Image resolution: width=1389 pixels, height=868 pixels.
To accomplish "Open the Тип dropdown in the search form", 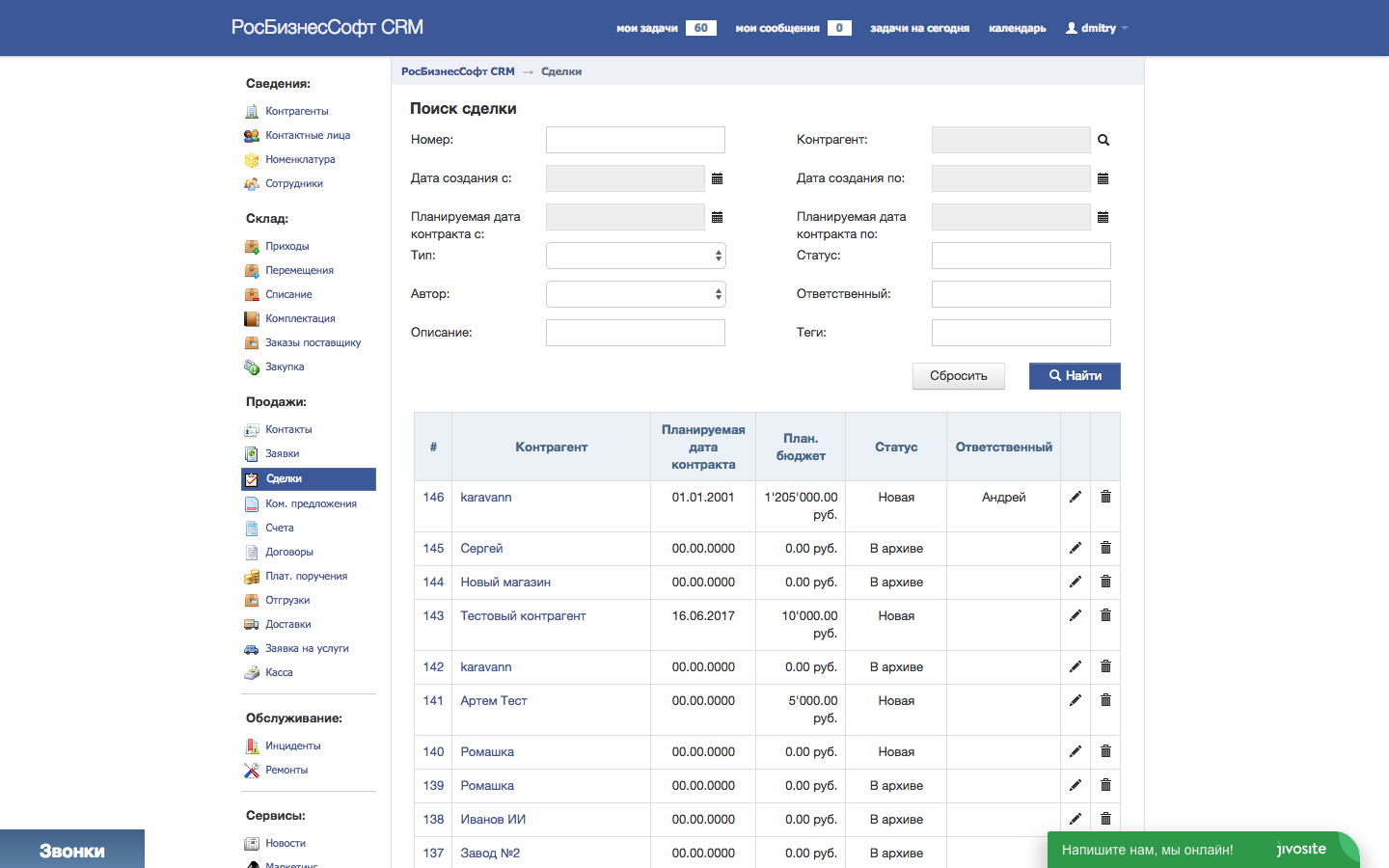I will 635,256.
